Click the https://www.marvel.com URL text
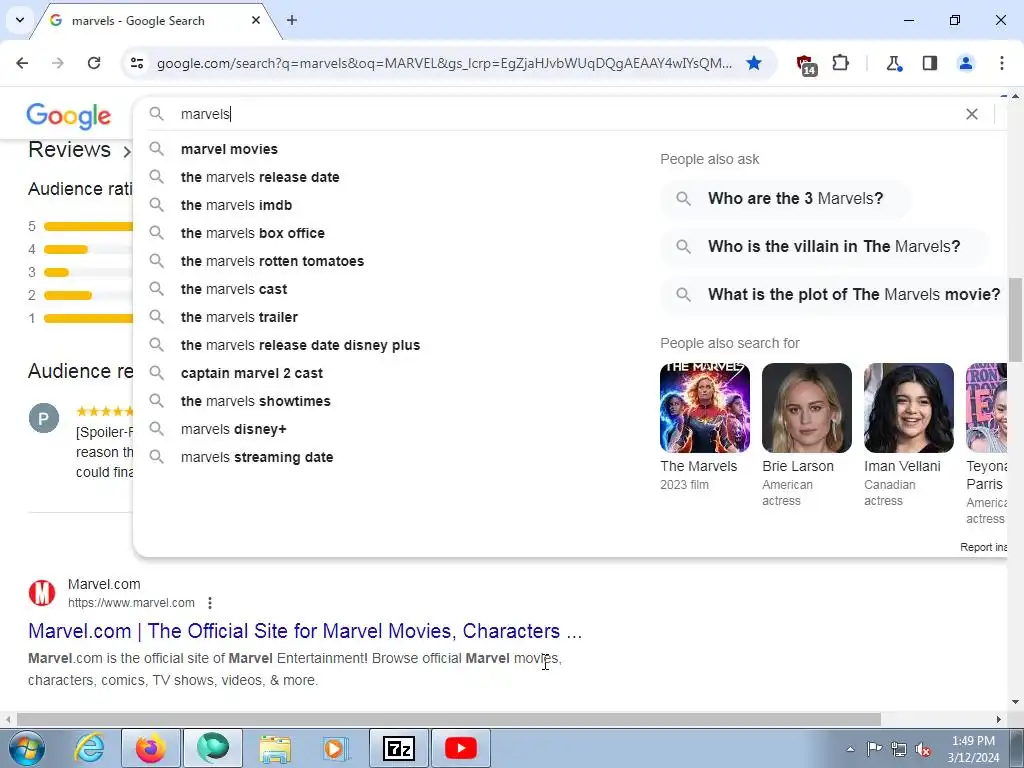1024x768 pixels. pos(131,603)
